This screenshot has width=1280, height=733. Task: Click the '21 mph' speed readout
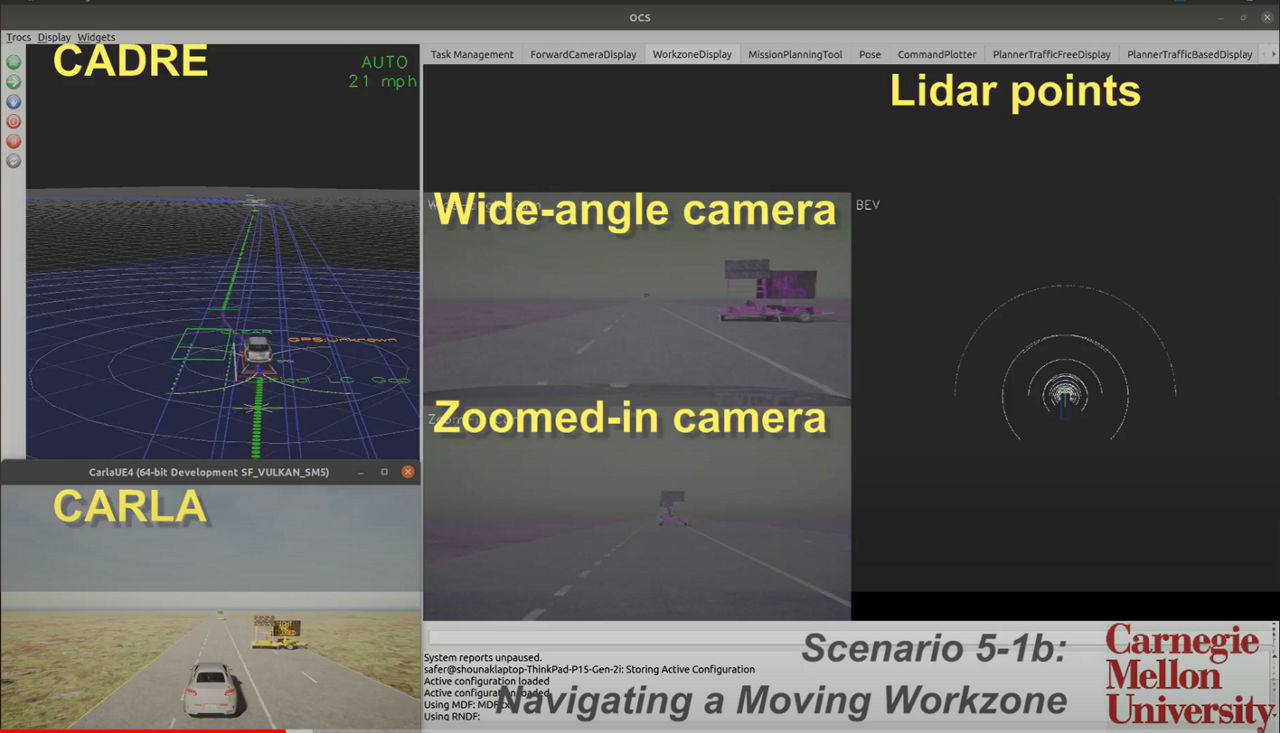pyautogui.click(x=382, y=82)
